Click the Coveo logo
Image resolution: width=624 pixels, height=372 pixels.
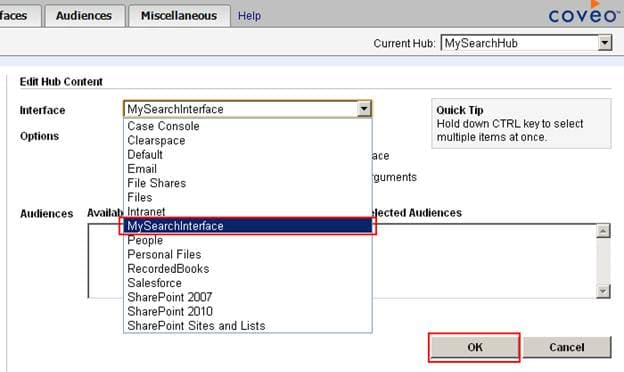coord(583,13)
